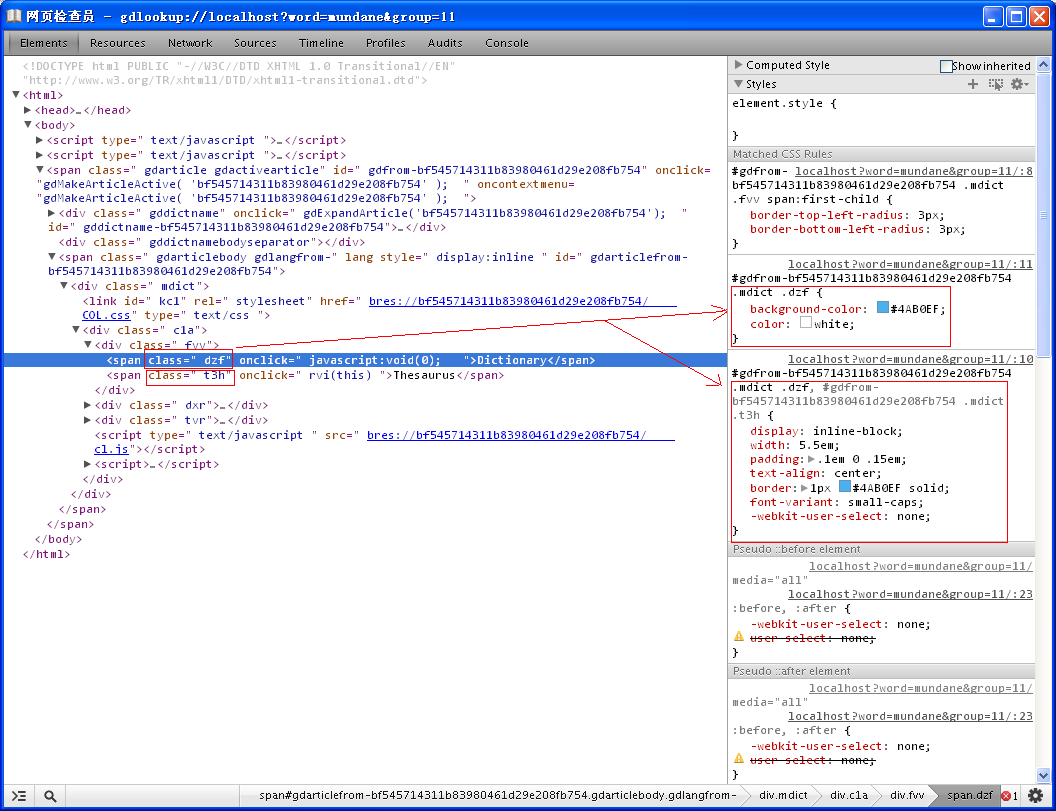Click the width: 5.5em property
1056x811 pixels.
tap(795, 445)
